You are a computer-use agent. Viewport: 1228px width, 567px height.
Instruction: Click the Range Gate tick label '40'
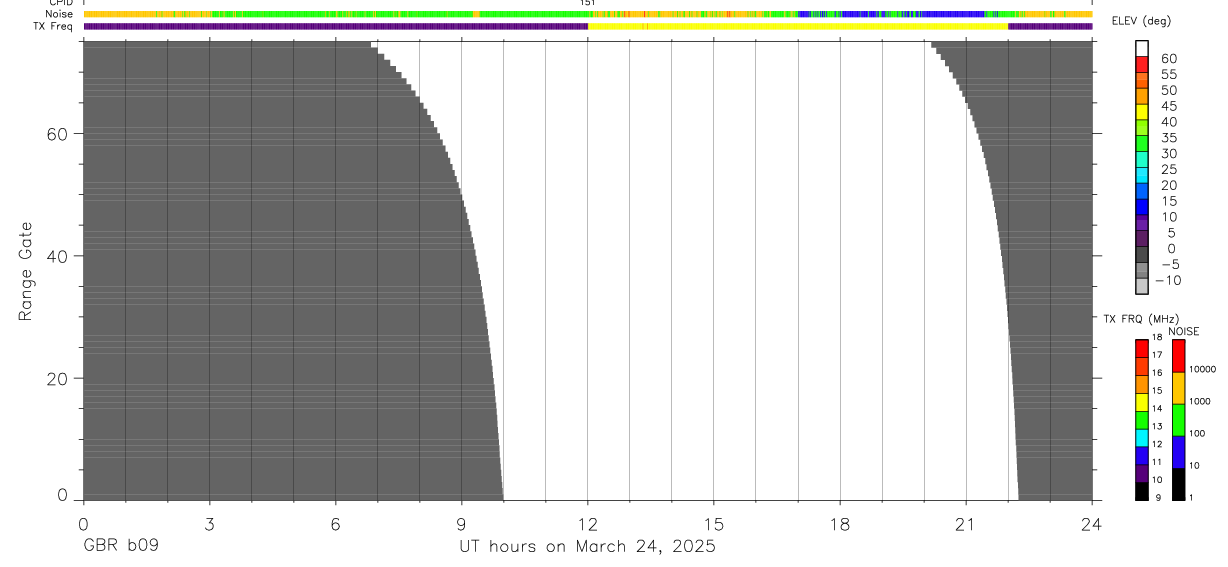(58, 256)
